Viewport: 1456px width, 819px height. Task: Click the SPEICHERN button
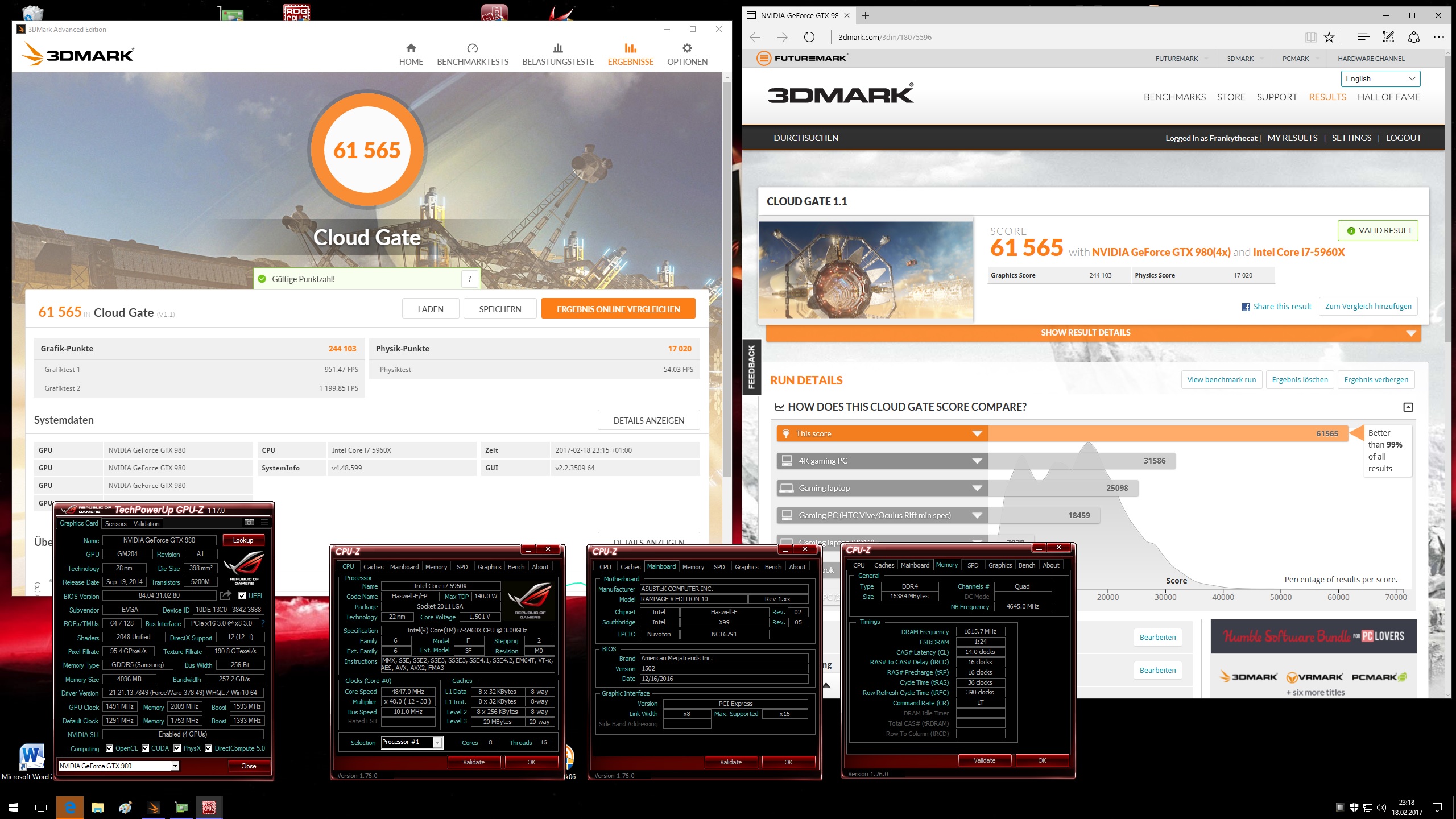(x=500, y=309)
